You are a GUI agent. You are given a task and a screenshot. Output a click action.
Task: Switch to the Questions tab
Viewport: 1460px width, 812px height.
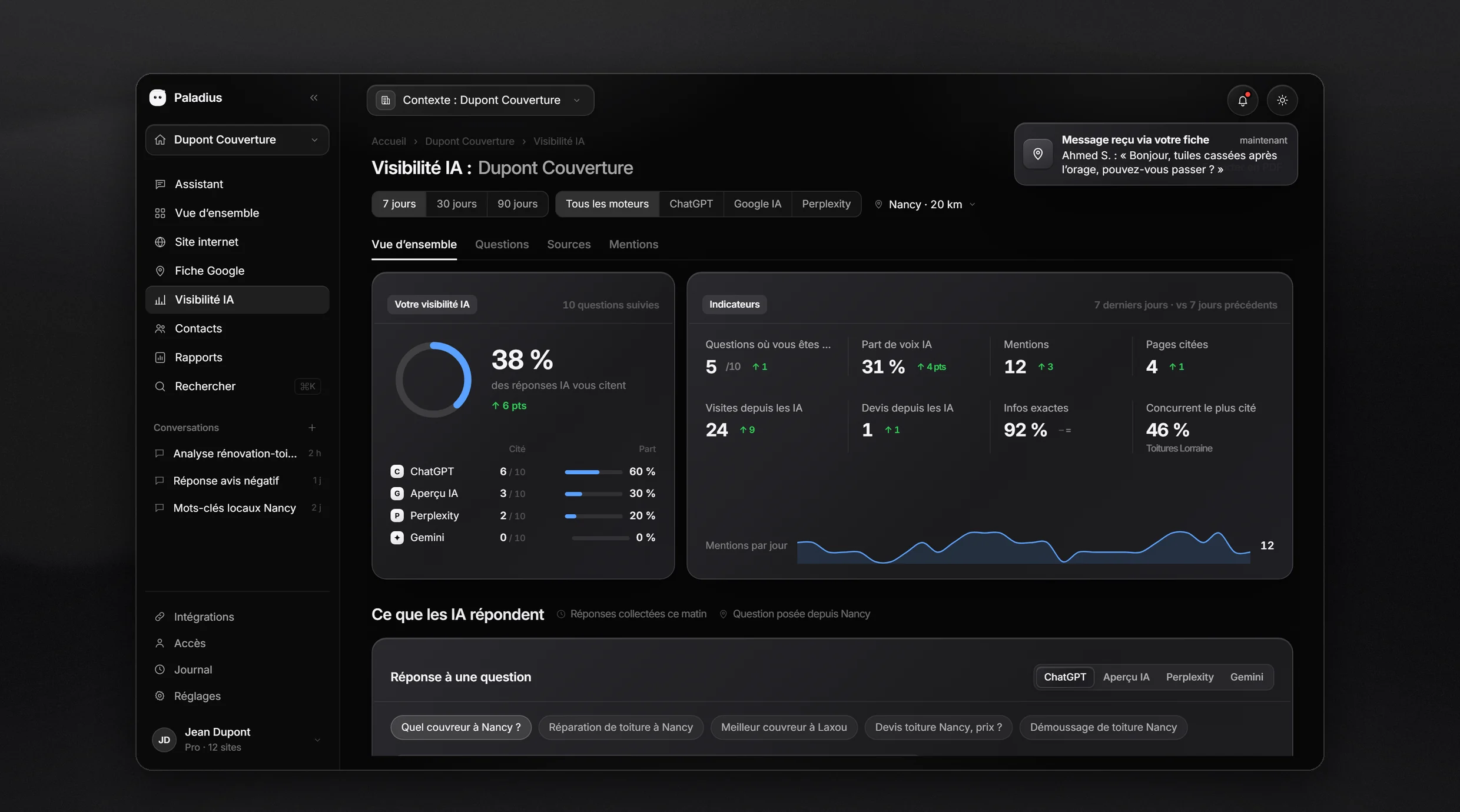click(502, 244)
